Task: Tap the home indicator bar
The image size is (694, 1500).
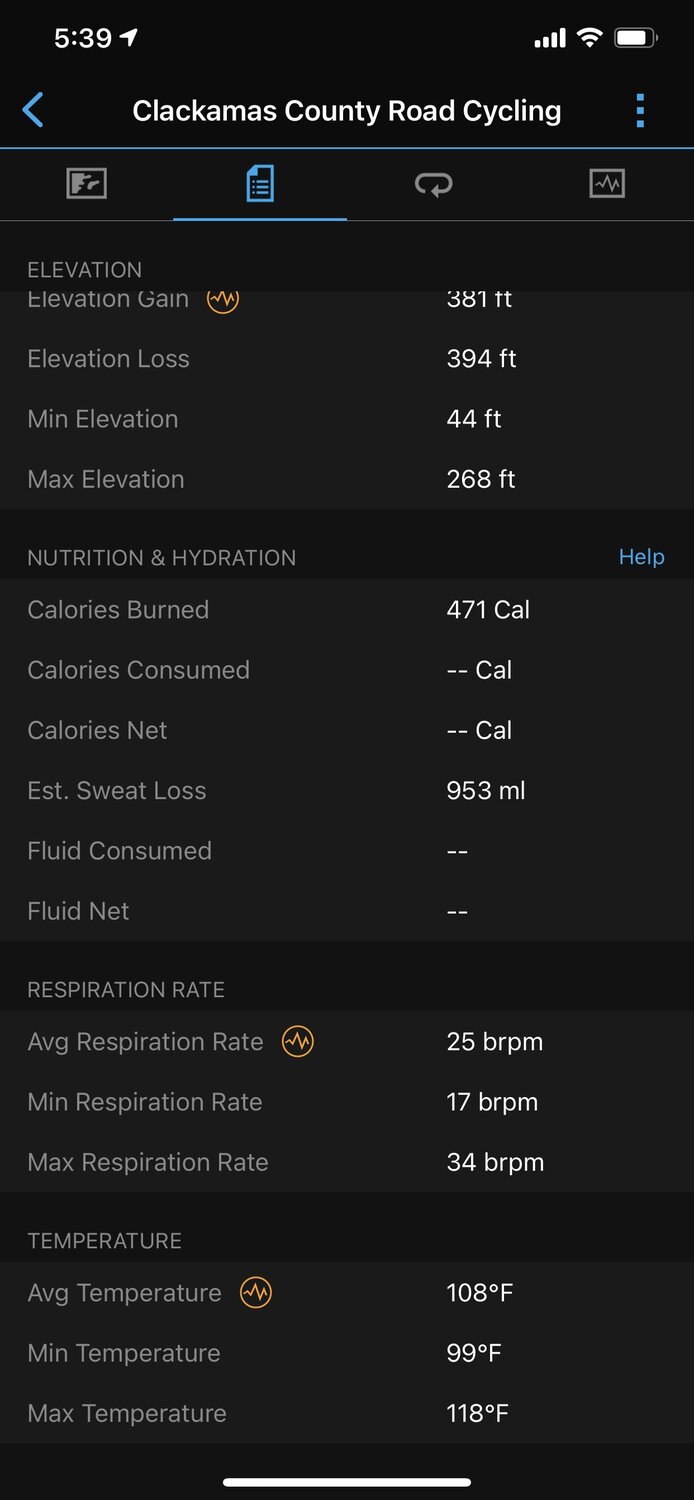Action: (x=347, y=1482)
